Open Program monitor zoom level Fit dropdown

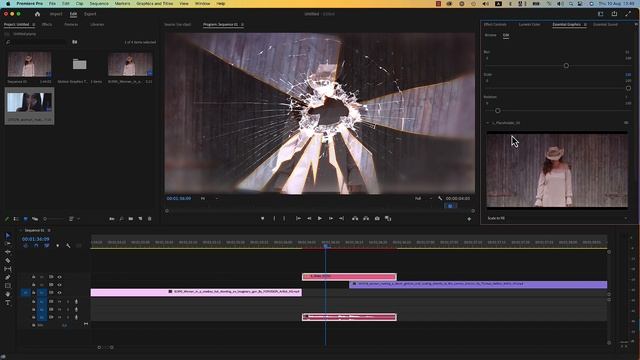[x=209, y=198]
